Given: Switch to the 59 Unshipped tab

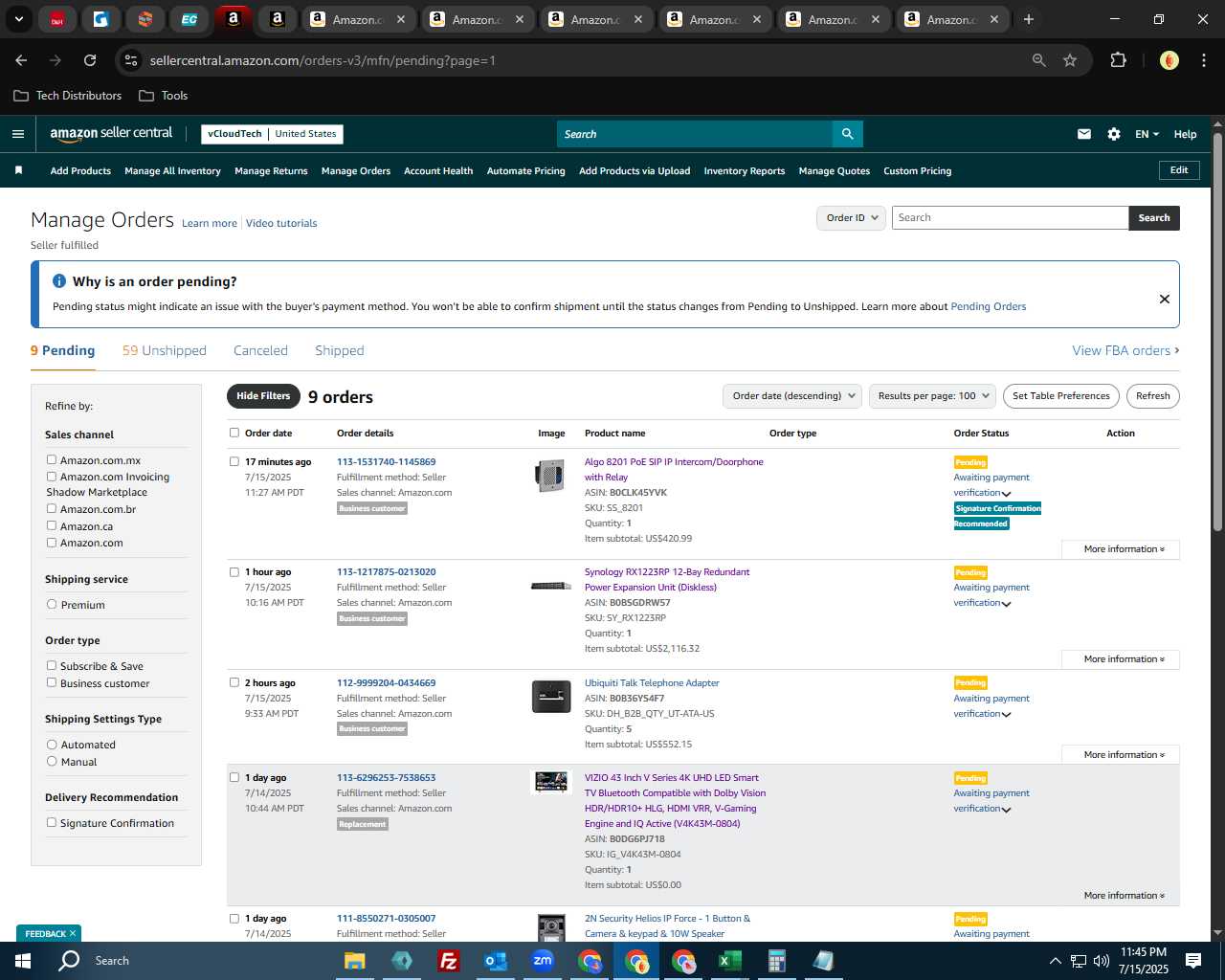Looking at the screenshot, I should pyautogui.click(x=165, y=350).
